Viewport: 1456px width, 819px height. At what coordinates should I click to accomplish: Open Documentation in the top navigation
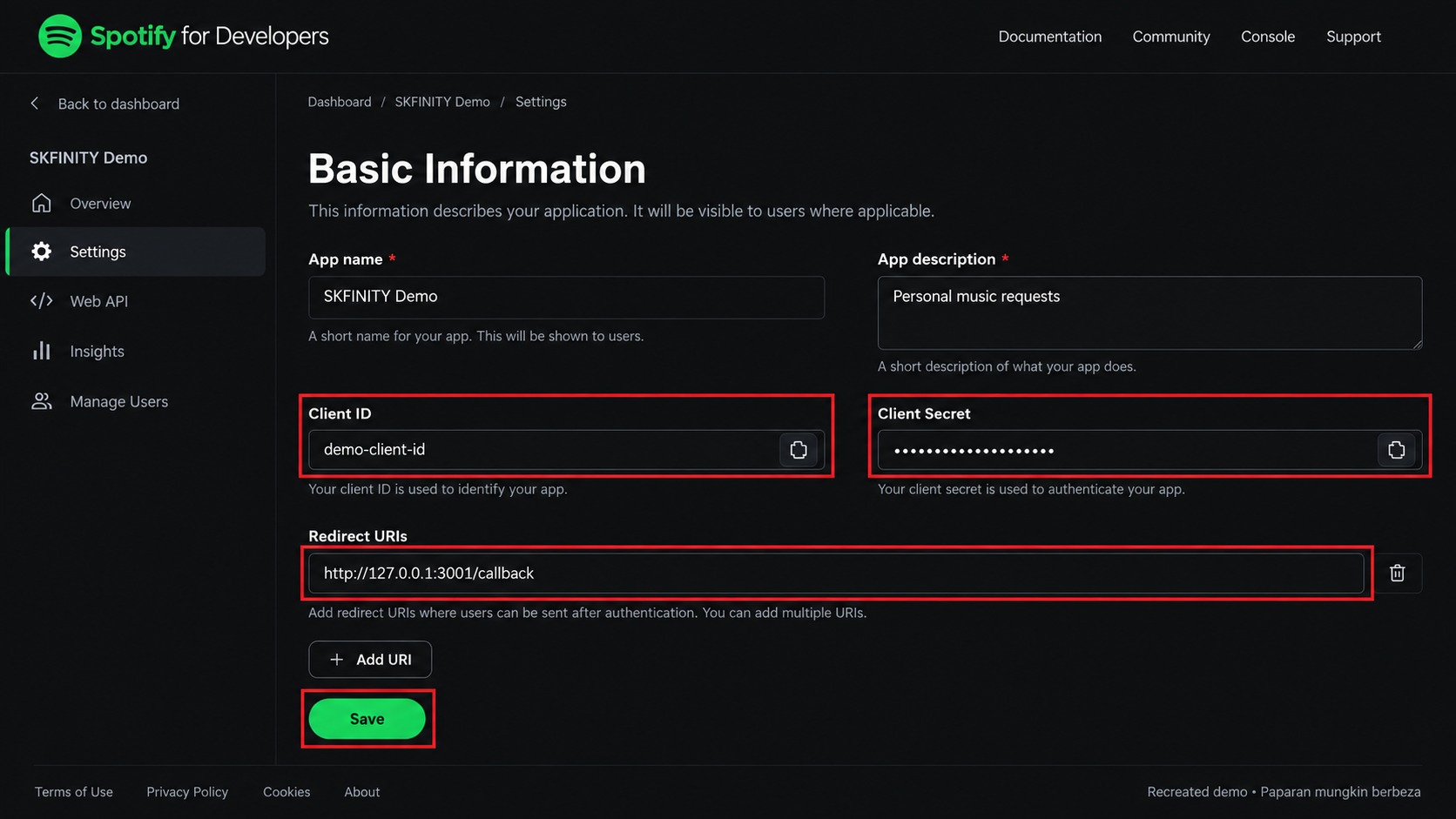pyautogui.click(x=1050, y=37)
